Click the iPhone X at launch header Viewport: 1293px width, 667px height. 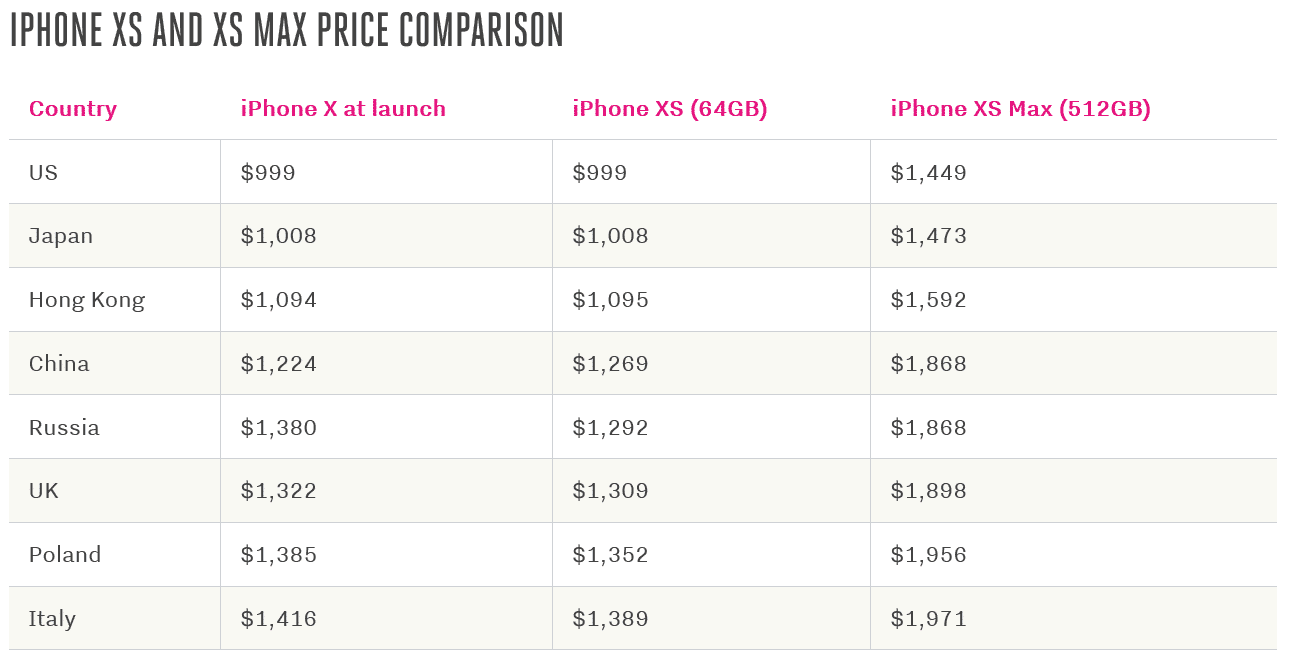[x=343, y=109]
